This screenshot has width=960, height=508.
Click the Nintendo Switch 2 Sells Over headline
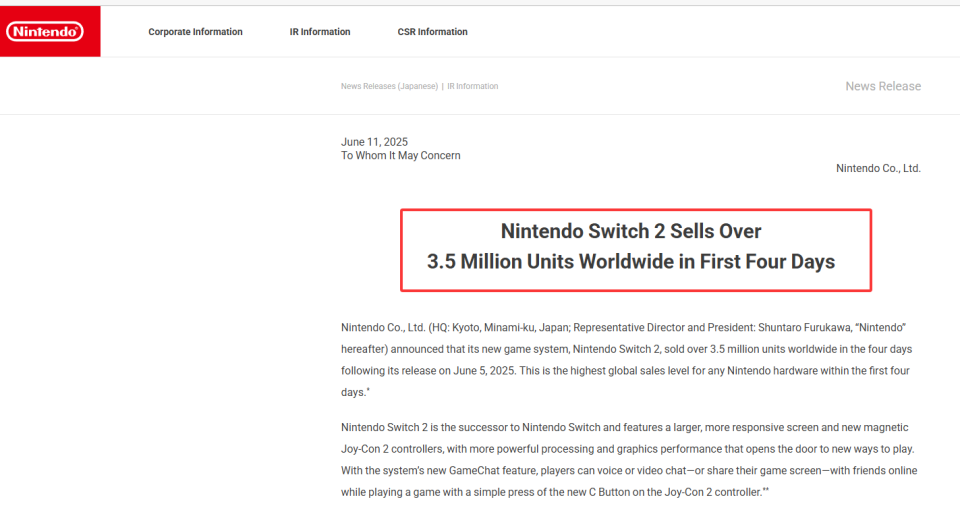(631, 231)
